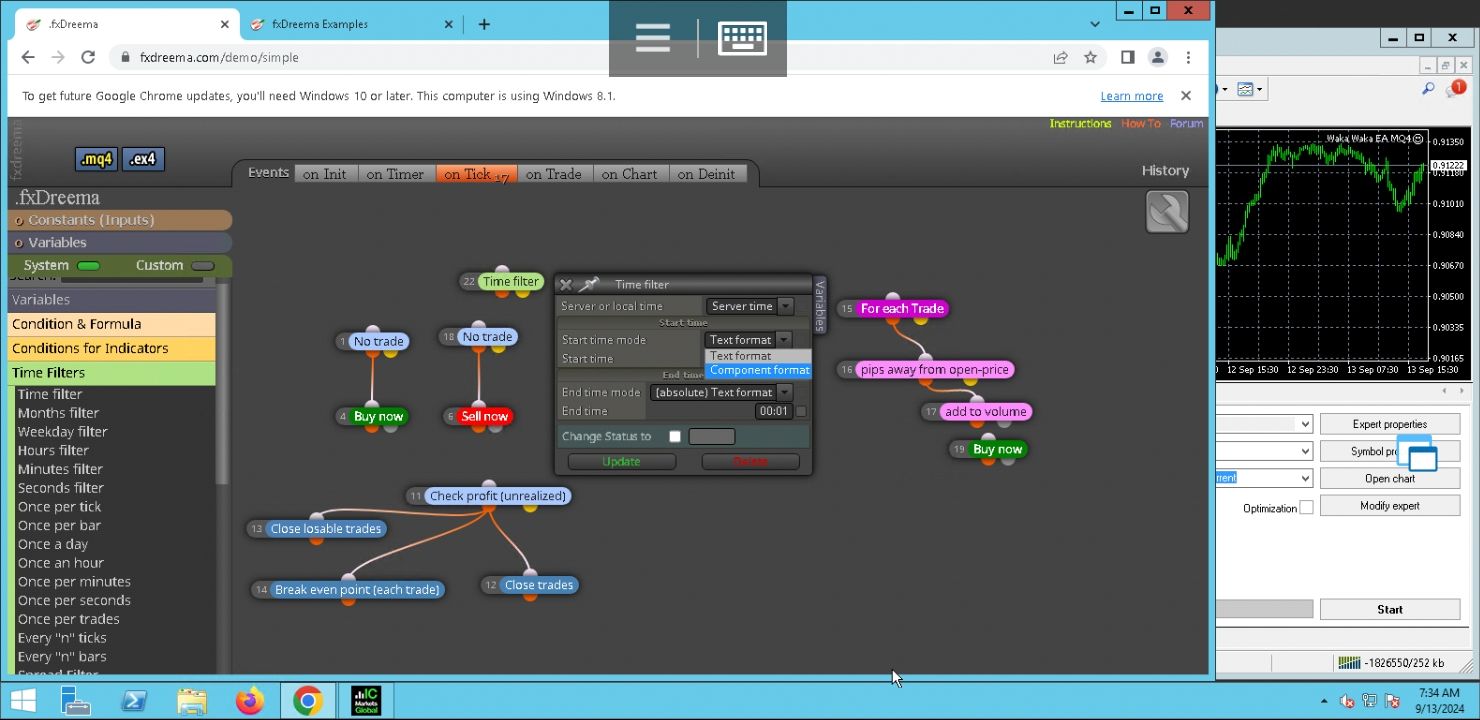Expand the Conditions for Indicators category
1480x720 pixels.
[112, 348]
